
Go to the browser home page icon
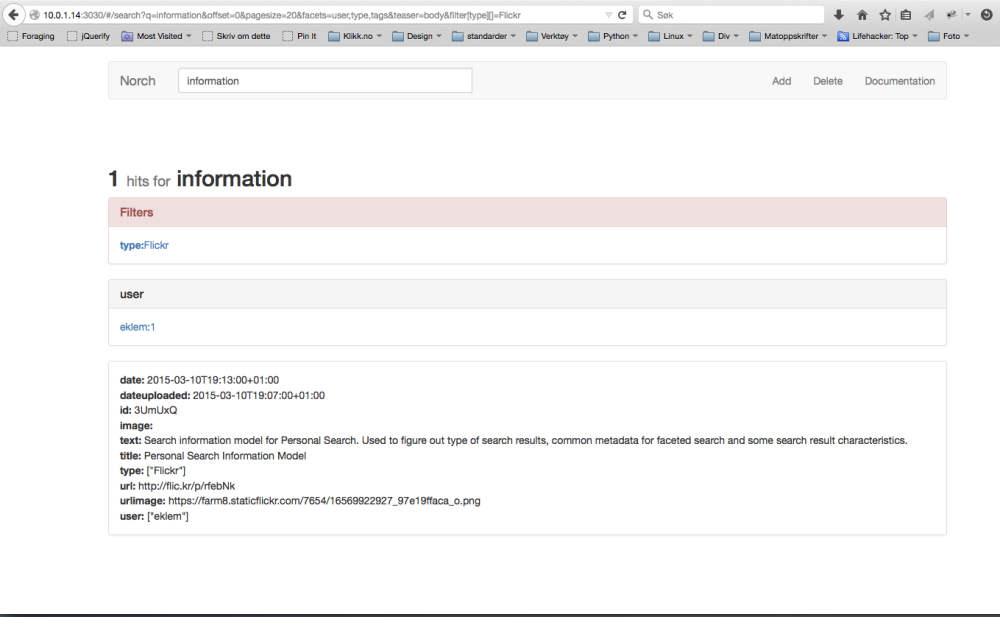coord(862,15)
